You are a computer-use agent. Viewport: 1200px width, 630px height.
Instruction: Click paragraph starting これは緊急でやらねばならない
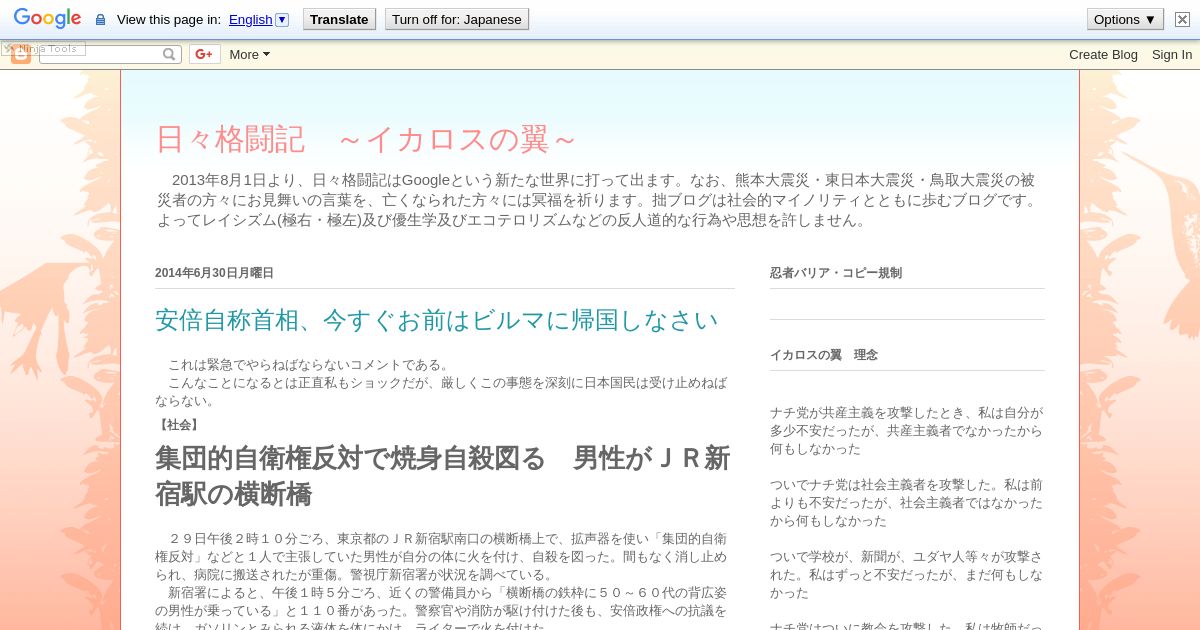[309, 365]
